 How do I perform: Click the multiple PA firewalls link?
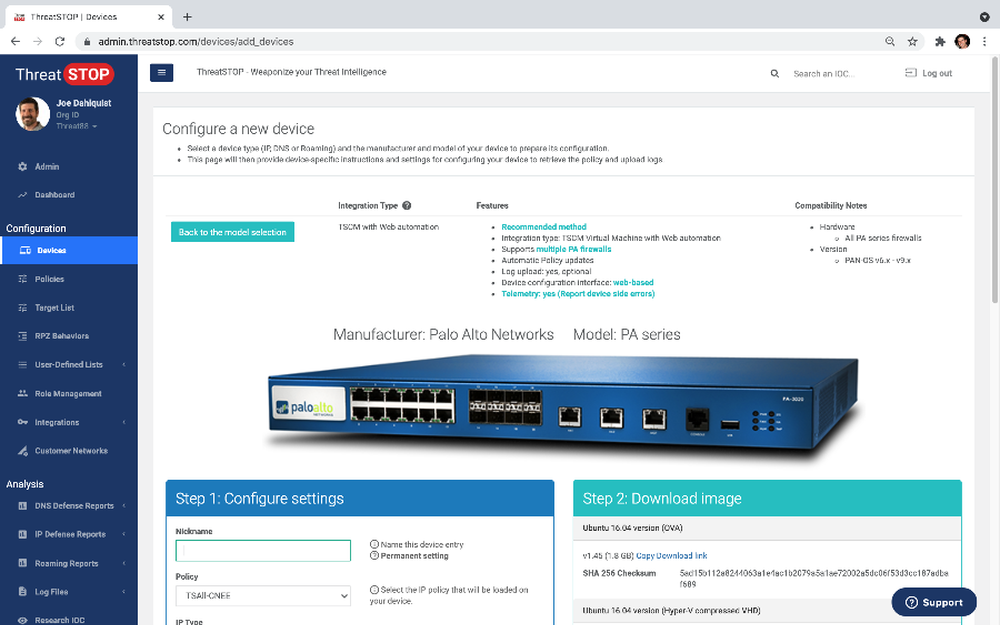(x=573, y=249)
